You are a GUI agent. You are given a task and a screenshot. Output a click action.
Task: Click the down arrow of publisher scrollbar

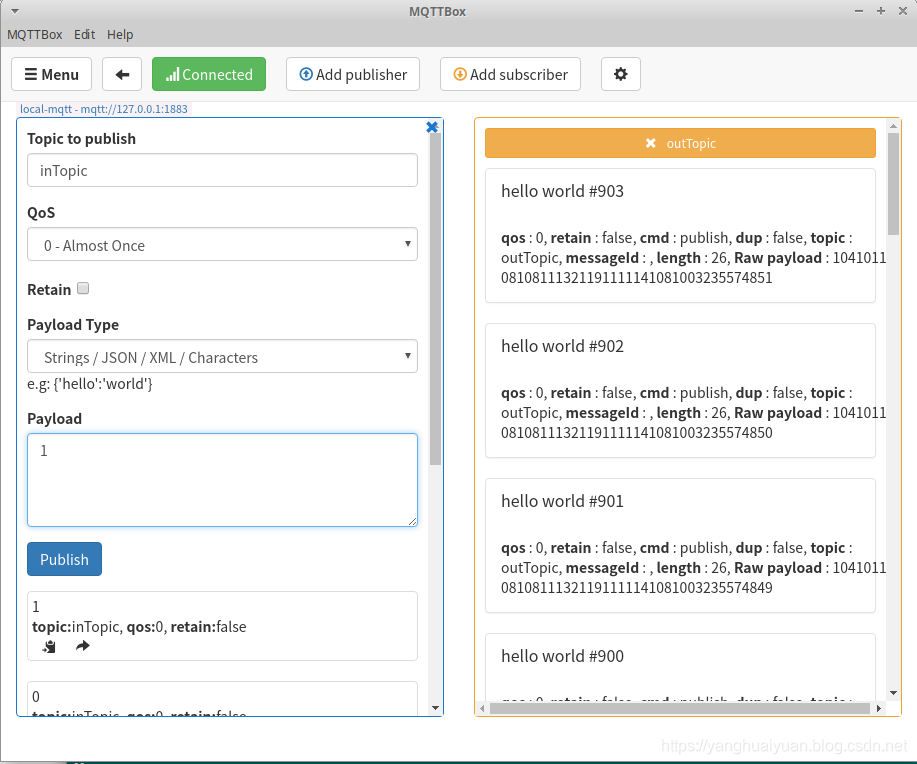(x=435, y=708)
